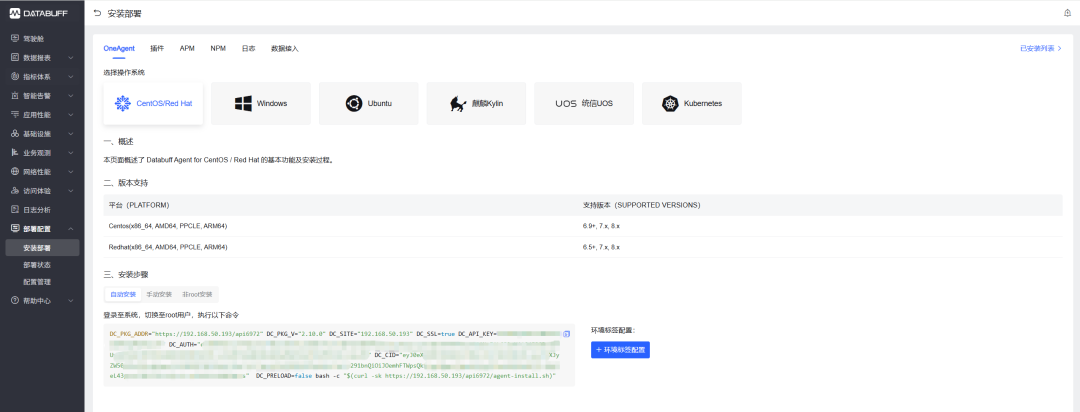Click the 基础设施 sidebar icon

pyautogui.click(x=15, y=134)
